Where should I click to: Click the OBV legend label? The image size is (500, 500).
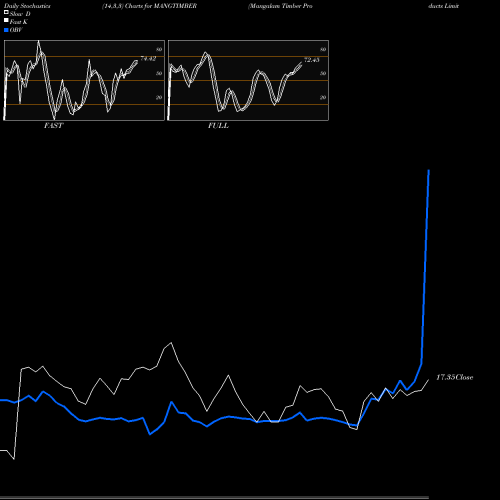pyautogui.click(x=16, y=30)
